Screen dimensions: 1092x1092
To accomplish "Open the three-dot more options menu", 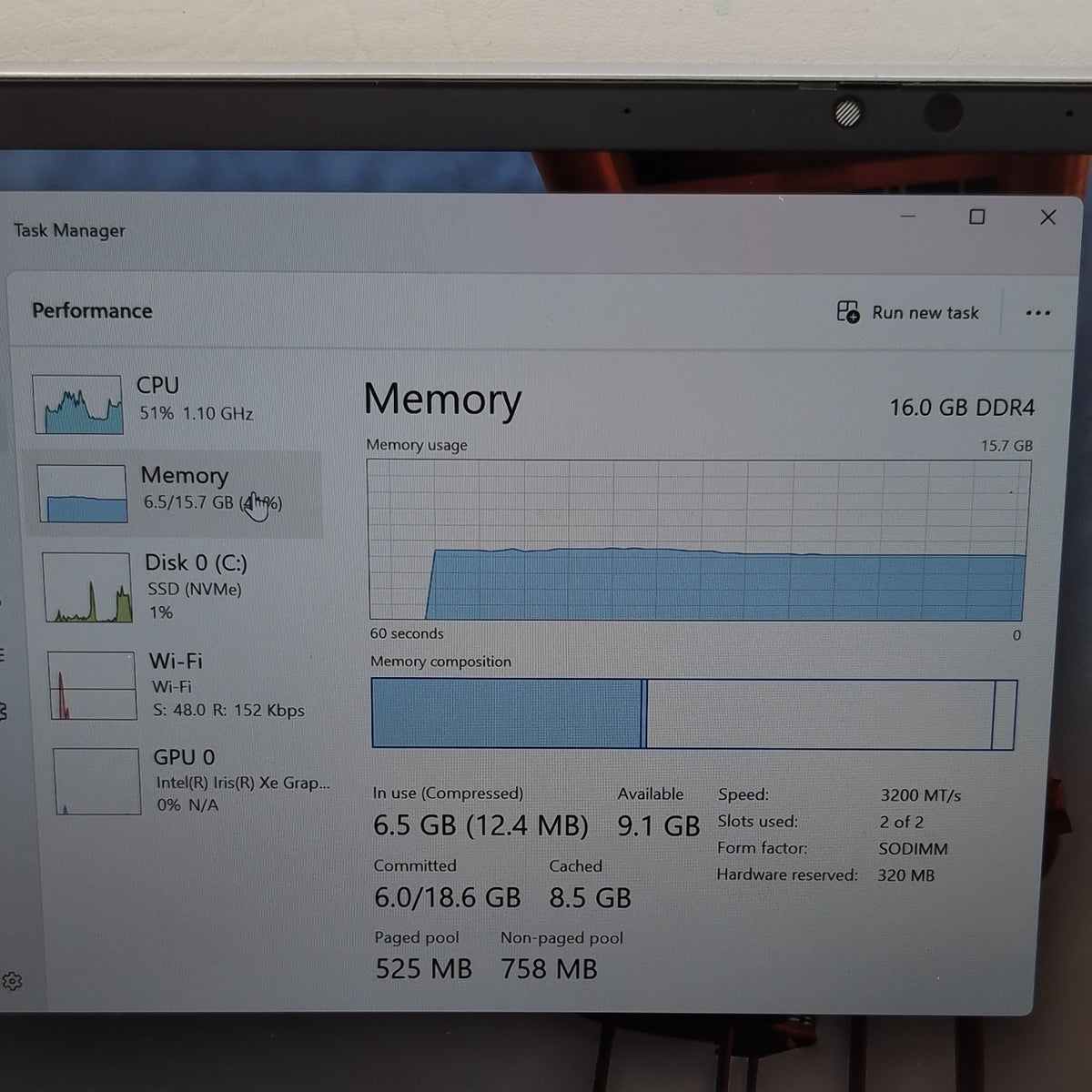I will [1037, 313].
